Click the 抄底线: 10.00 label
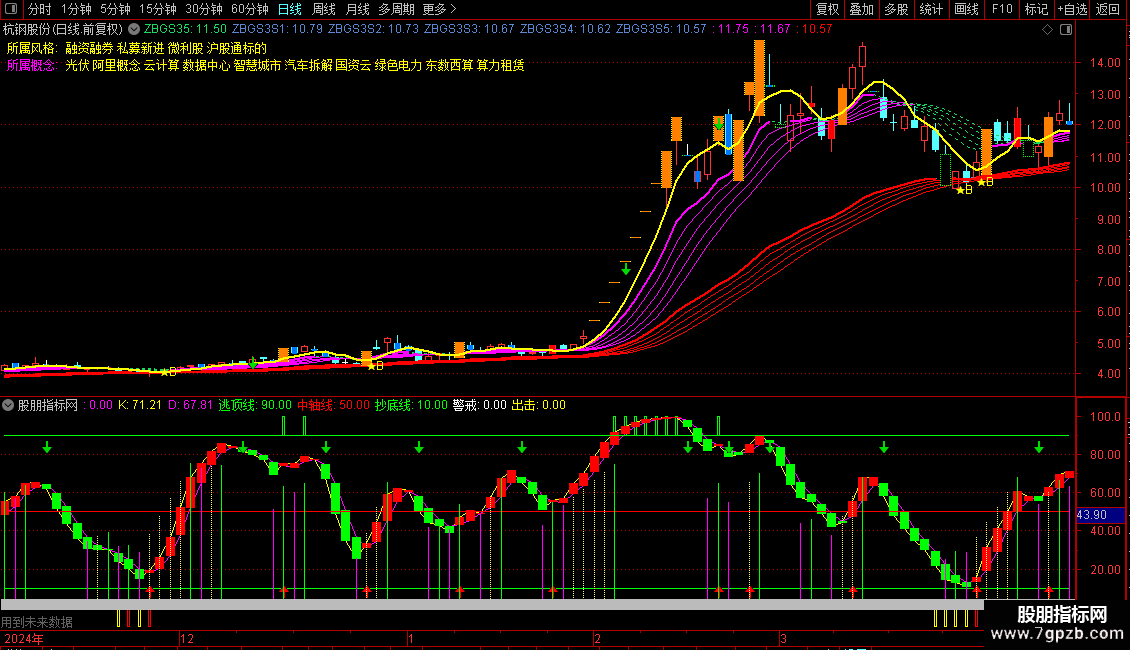Screen dimensions: 1130x650 411,405
